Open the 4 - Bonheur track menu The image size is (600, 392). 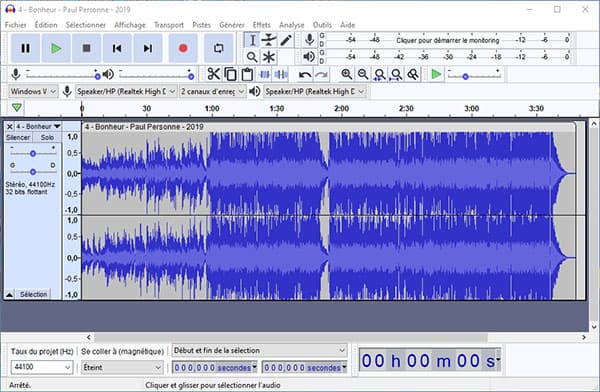[x=38, y=126]
